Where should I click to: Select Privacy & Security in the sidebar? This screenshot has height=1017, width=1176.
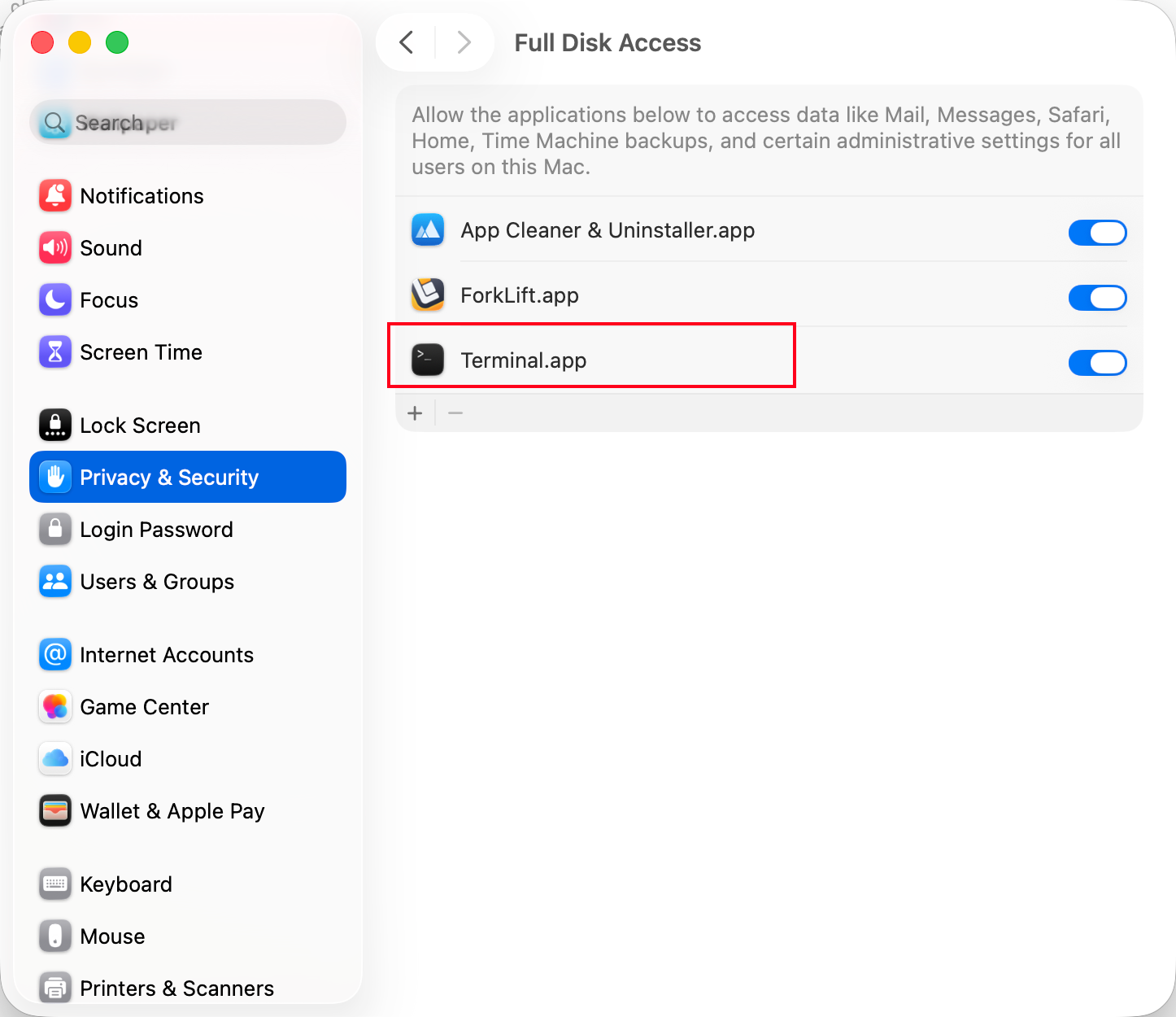(188, 478)
